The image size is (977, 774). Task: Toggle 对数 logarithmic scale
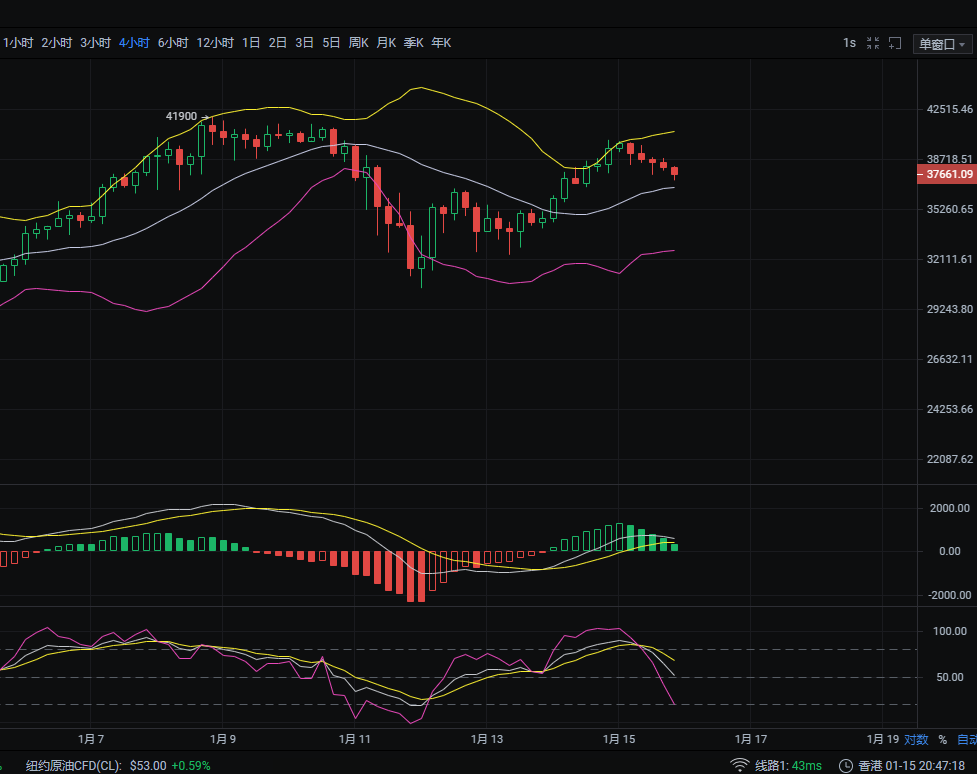(916, 740)
